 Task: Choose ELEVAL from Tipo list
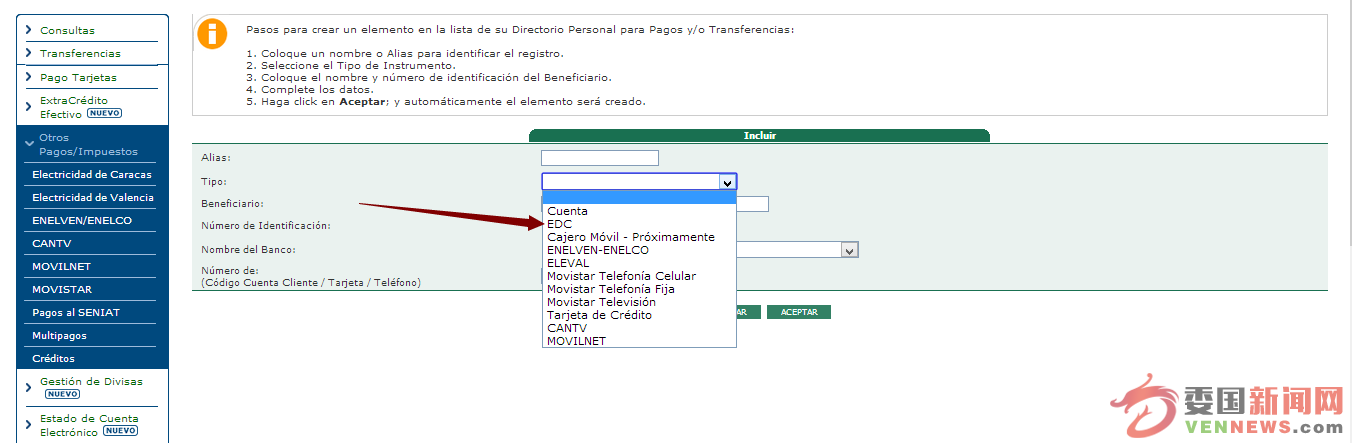click(568, 263)
